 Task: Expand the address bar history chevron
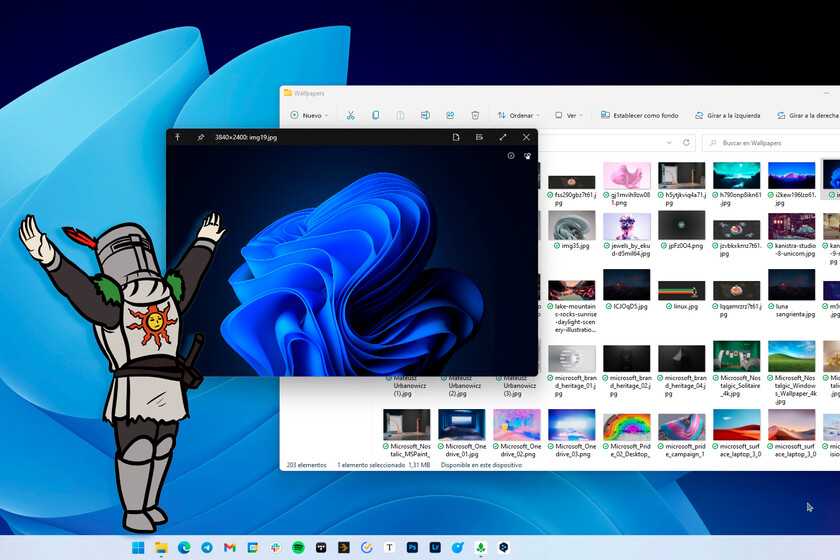pyautogui.click(x=669, y=143)
